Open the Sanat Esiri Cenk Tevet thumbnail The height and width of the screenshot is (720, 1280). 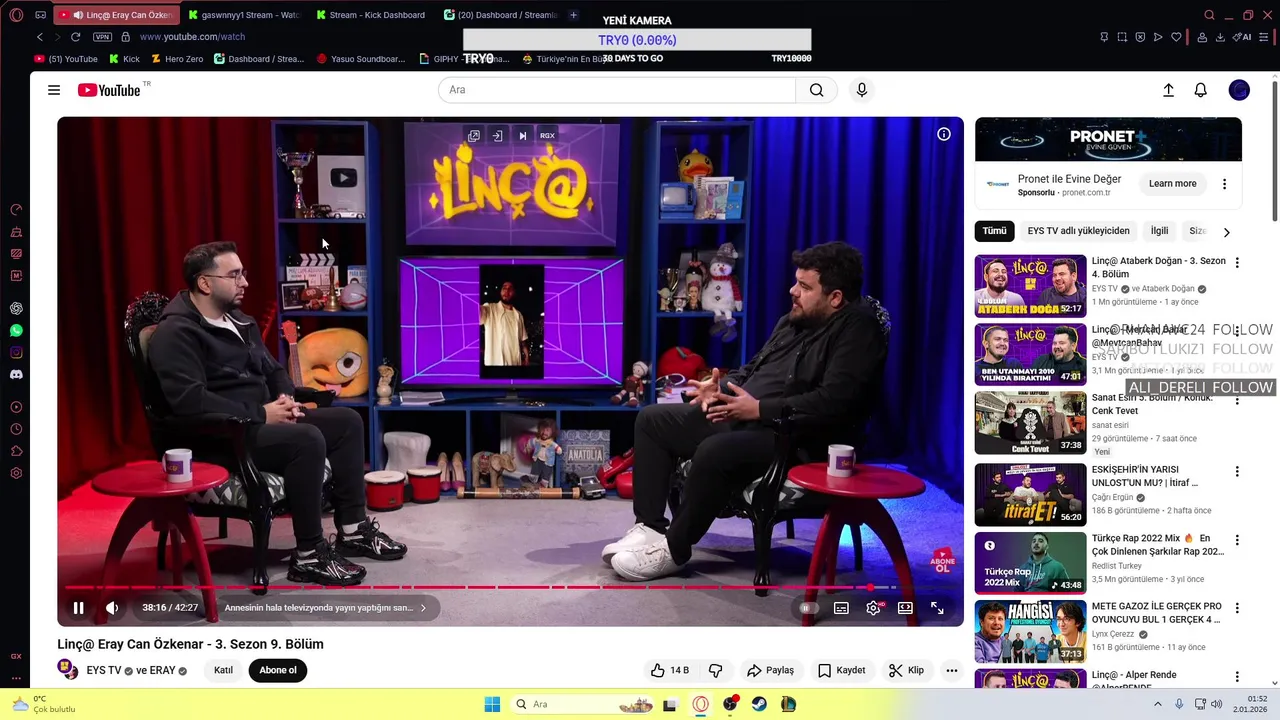(x=1030, y=422)
